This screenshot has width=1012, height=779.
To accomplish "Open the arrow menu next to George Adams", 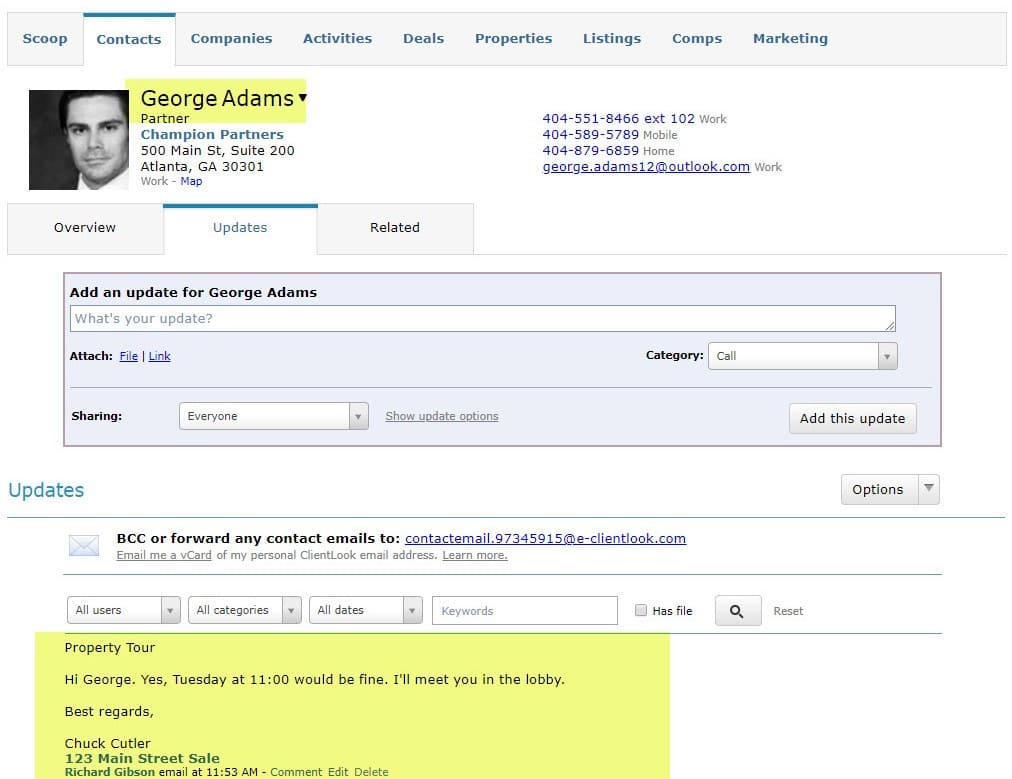I will tap(302, 97).
